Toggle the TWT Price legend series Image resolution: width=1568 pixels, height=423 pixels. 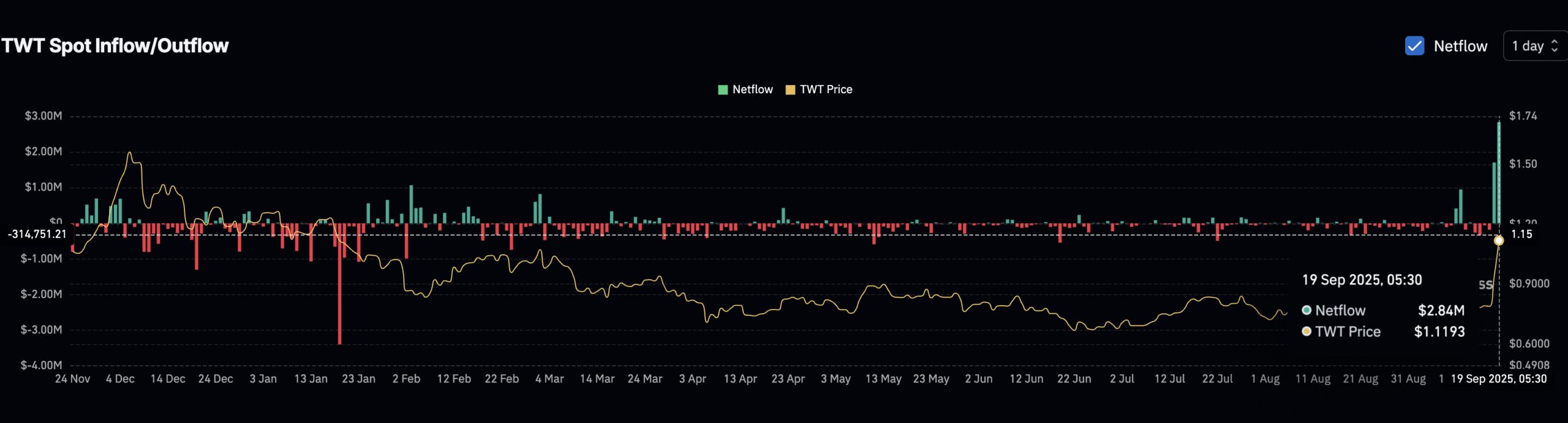click(819, 90)
